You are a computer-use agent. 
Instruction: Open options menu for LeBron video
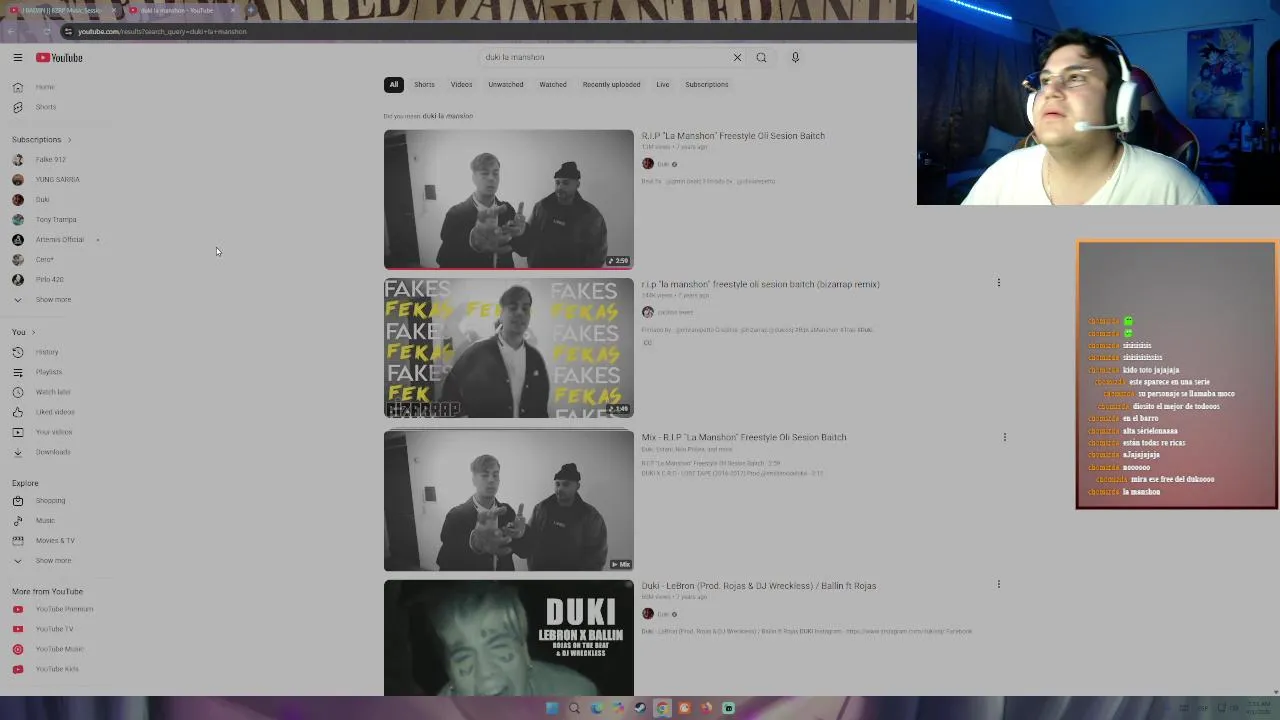click(998, 584)
